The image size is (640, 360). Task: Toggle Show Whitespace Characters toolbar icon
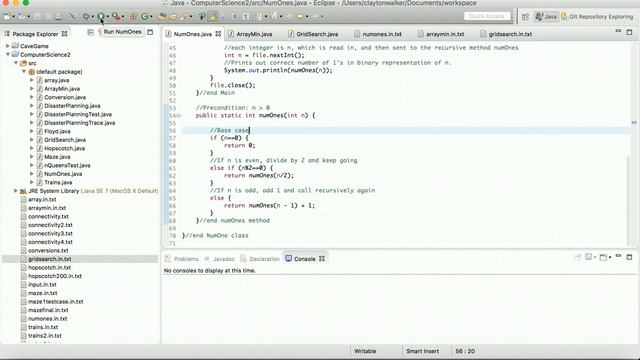click(246, 16)
